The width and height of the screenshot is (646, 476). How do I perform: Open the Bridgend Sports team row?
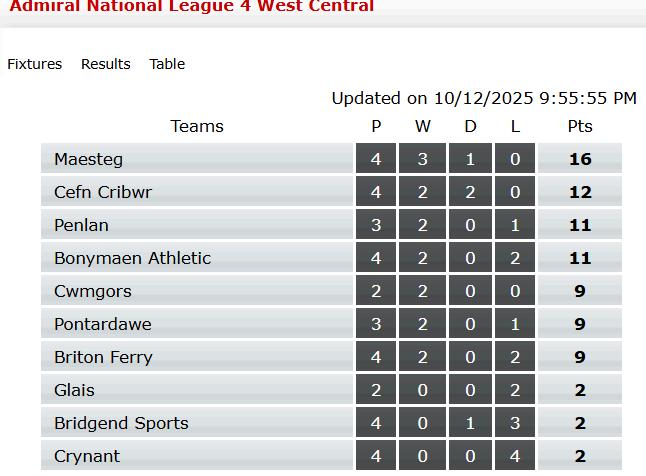pos(331,422)
